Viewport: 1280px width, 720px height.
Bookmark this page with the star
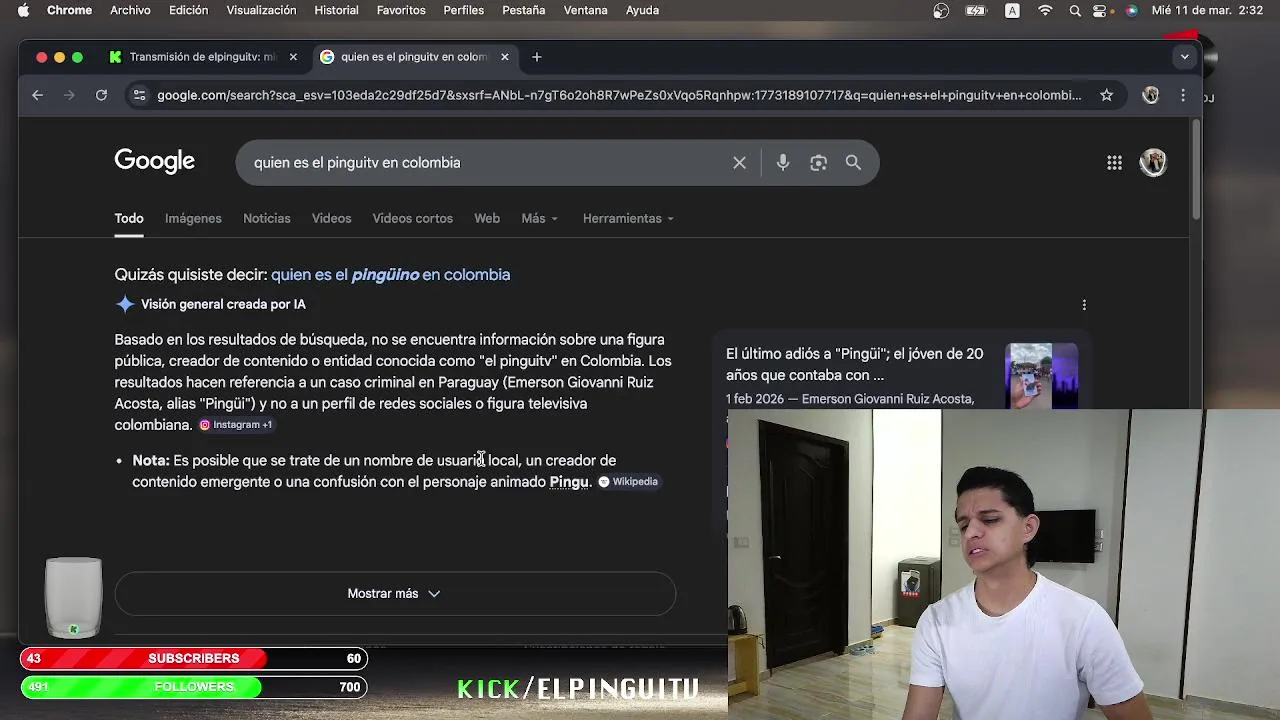tap(1106, 95)
